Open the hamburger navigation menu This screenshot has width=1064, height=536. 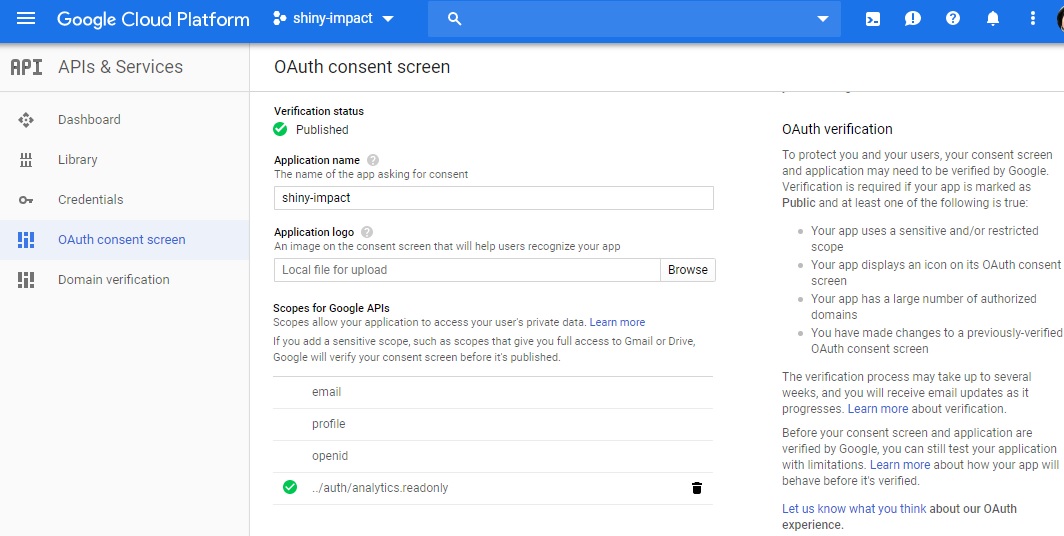tap(26, 18)
